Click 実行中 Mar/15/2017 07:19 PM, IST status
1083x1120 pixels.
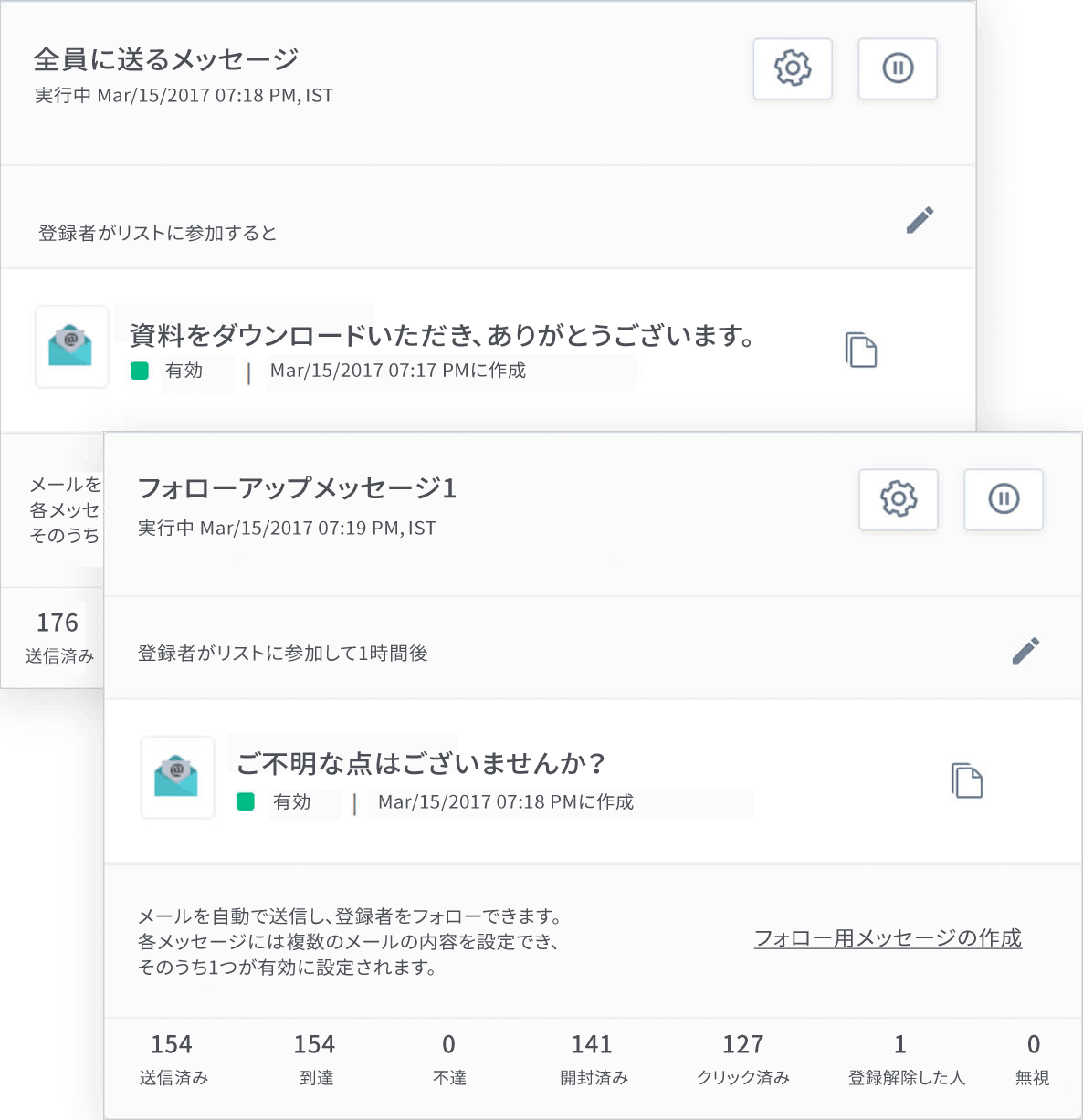pyautogui.click(x=287, y=529)
